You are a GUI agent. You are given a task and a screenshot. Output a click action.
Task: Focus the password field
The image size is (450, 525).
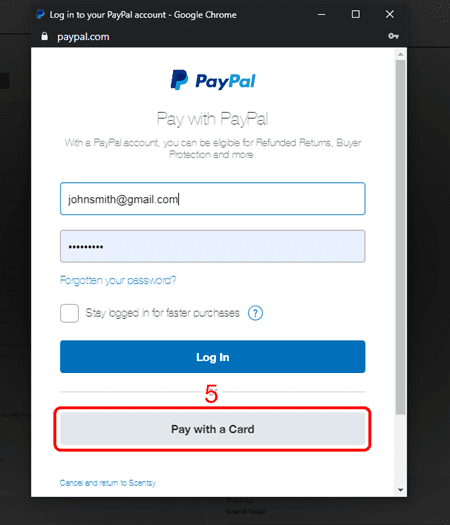tap(213, 246)
